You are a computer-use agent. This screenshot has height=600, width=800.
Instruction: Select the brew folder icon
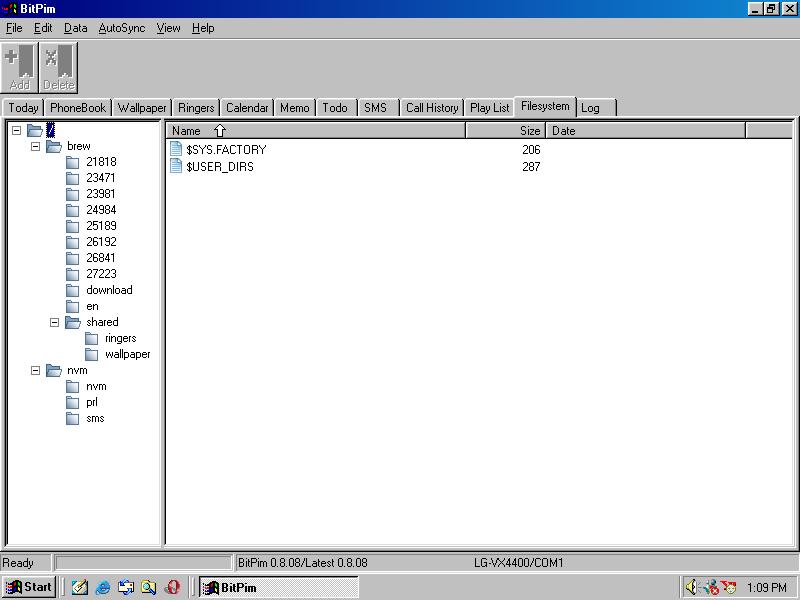pos(54,146)
